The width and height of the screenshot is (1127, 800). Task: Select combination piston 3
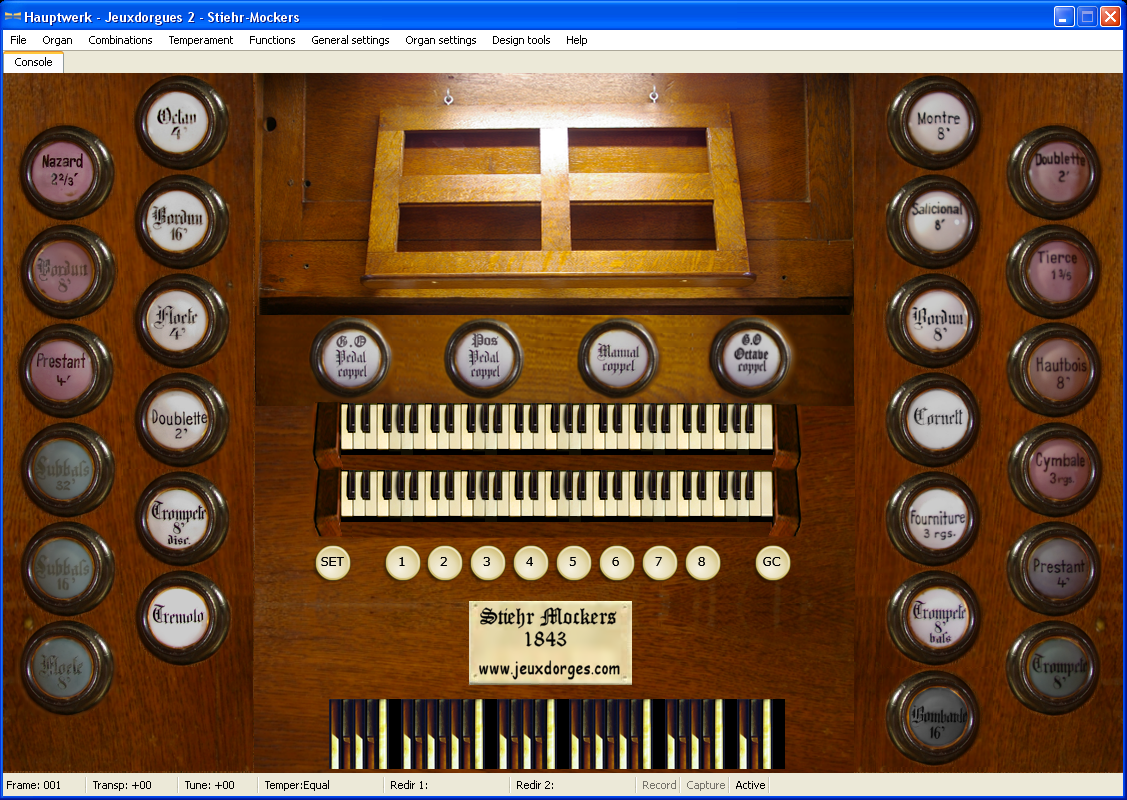click(x=487, y=562)
